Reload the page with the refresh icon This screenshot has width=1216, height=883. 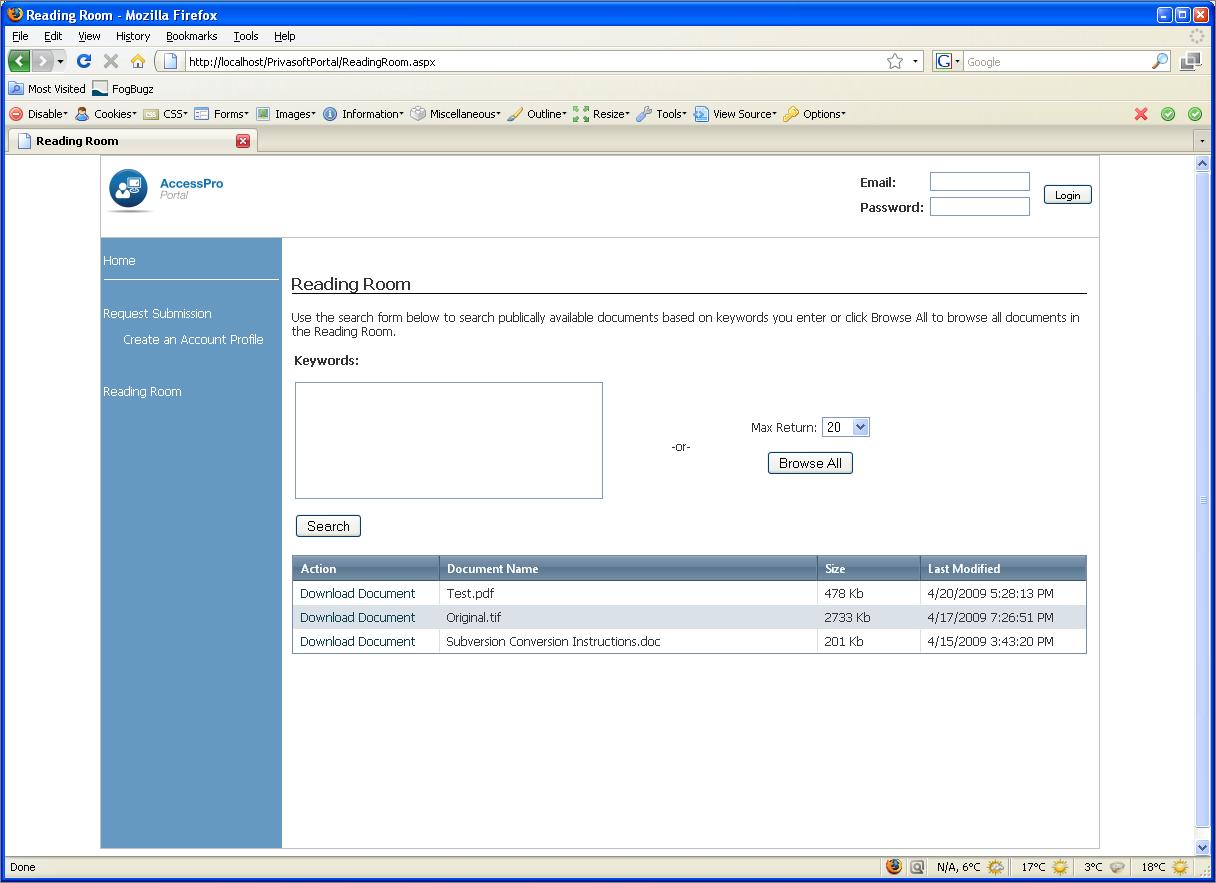tap(84, 61)
